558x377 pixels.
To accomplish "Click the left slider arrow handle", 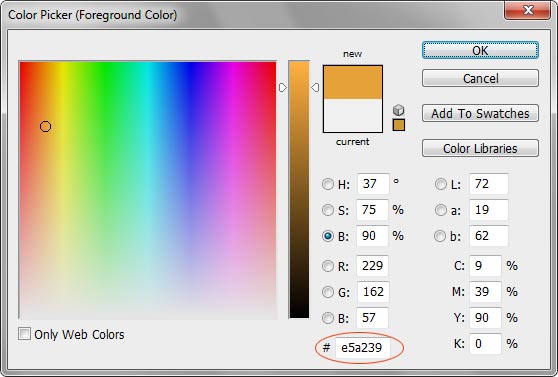I will (283, 88).
